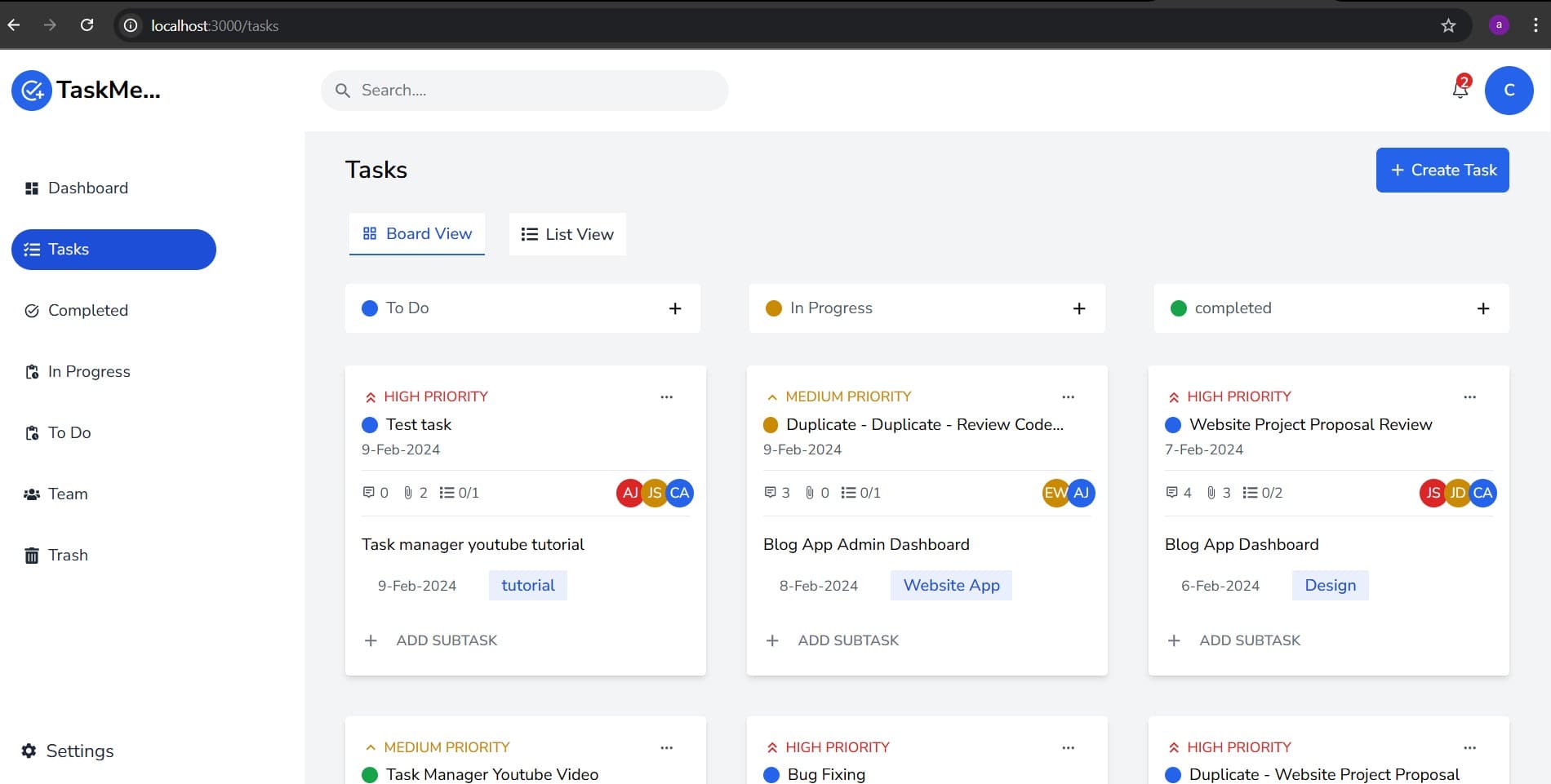Click the Settings gear icon
This screenshot has width=1551, height=784.
click(30, 751)
